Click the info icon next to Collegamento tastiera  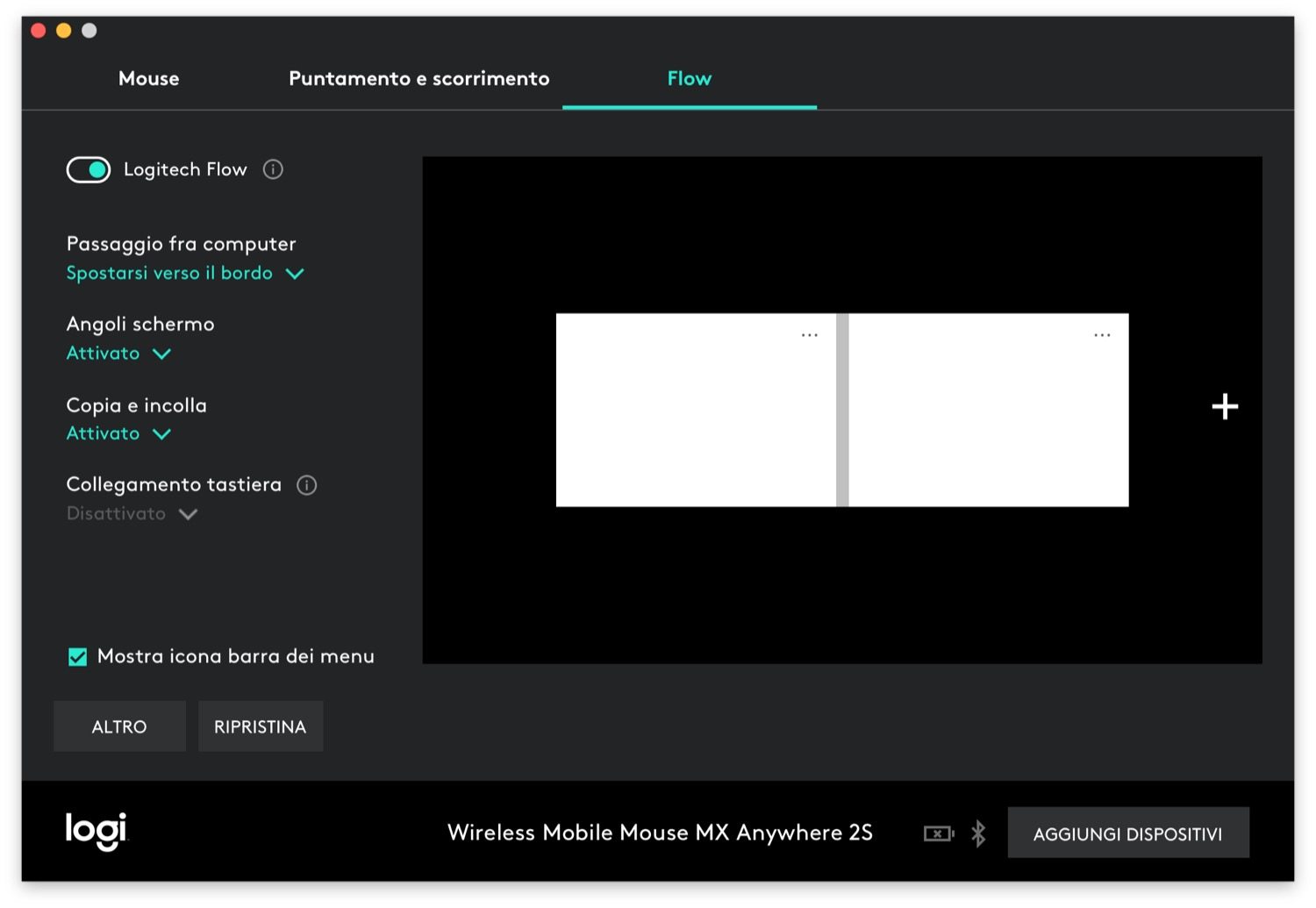point(306,485)
